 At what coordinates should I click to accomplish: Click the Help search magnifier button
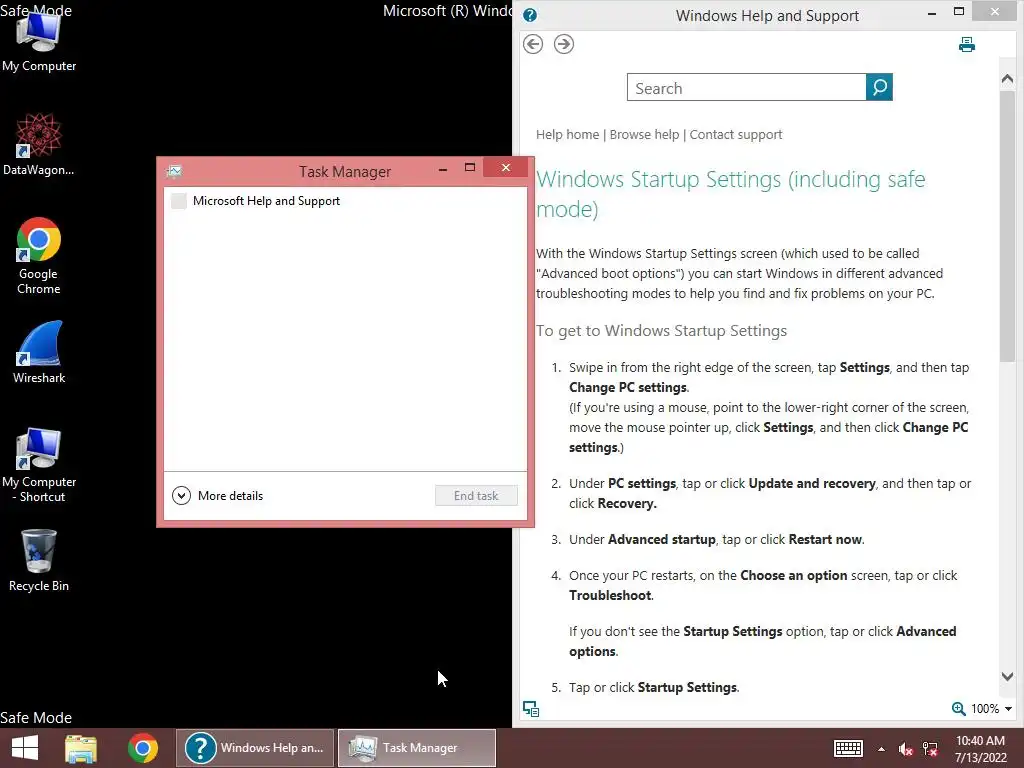click(x=879, y=88)
